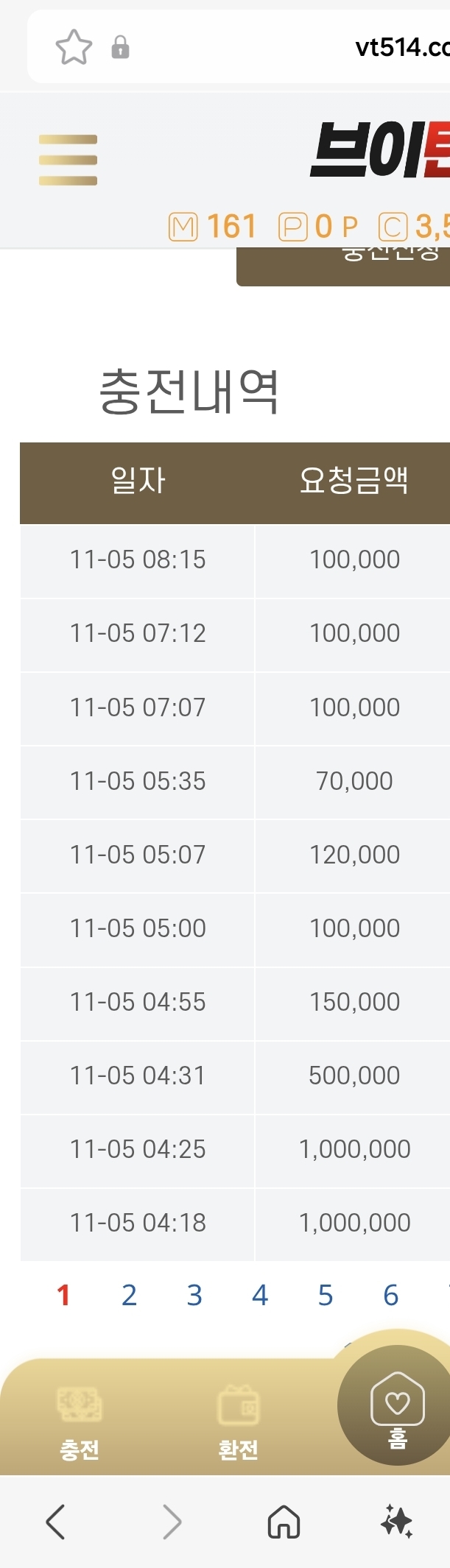Tap the browser home icon

(284, 1522)
